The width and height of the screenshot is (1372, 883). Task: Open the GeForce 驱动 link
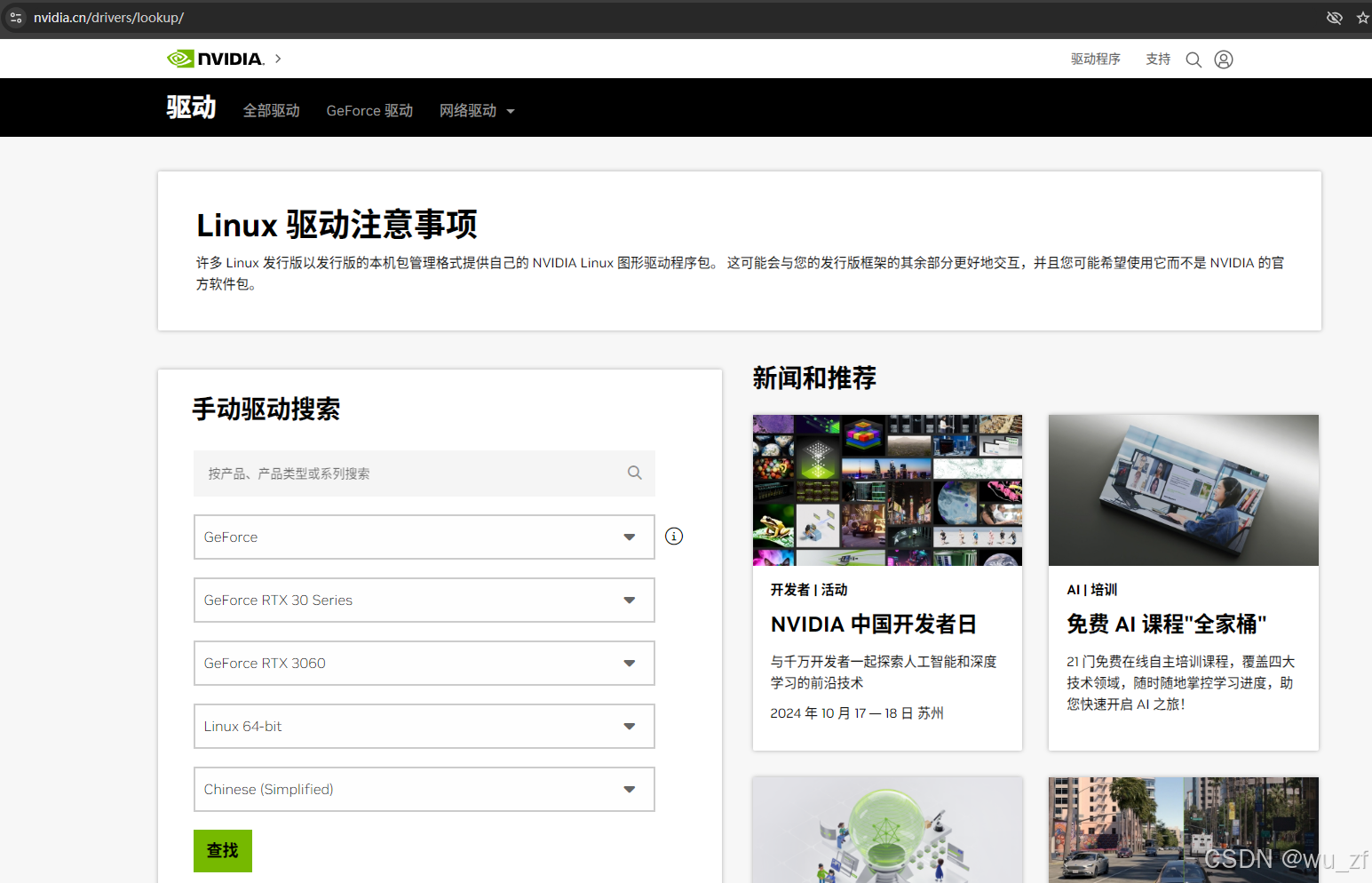click(369, 110)
